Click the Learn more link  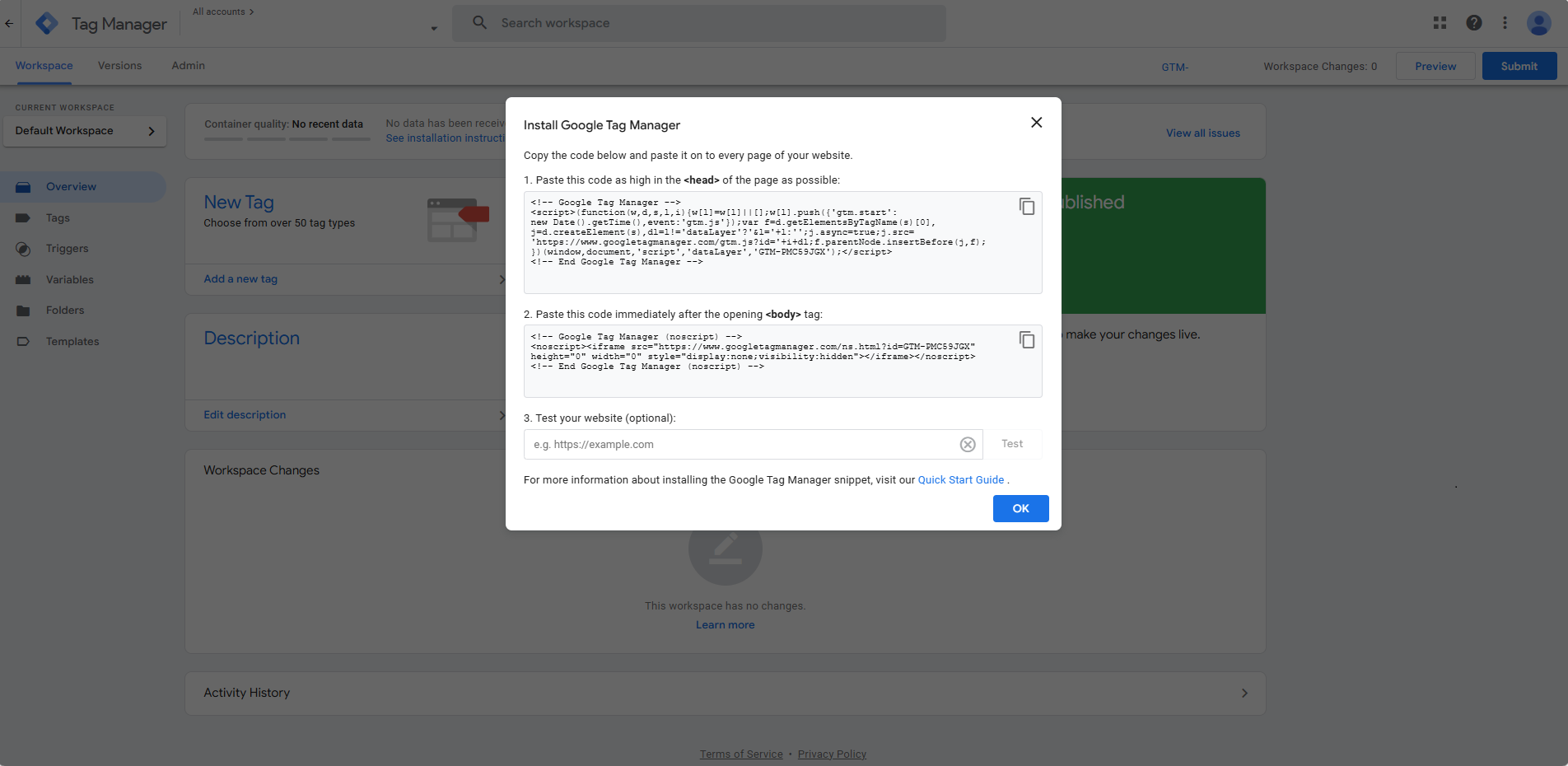(x=725, y=625)
